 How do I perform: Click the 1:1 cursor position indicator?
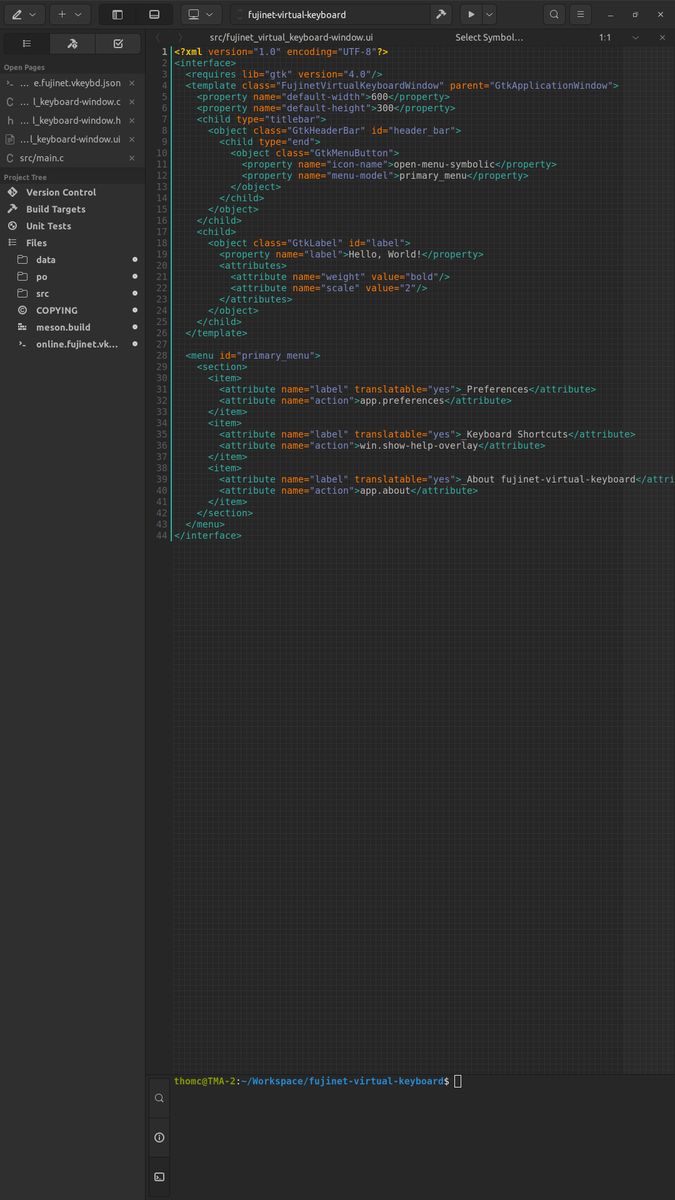tap(605, 37)
